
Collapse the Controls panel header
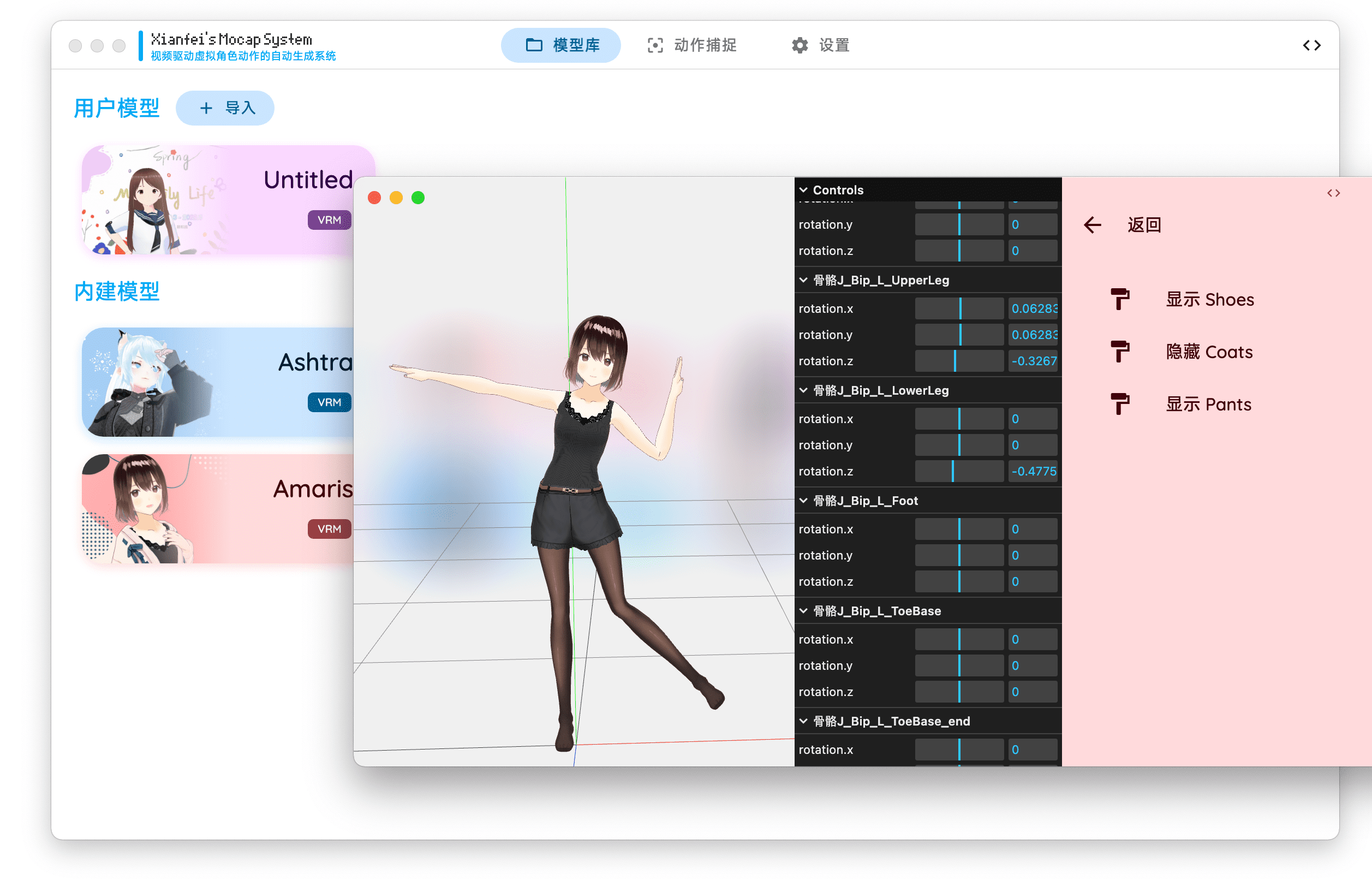(x=837, y=190)
